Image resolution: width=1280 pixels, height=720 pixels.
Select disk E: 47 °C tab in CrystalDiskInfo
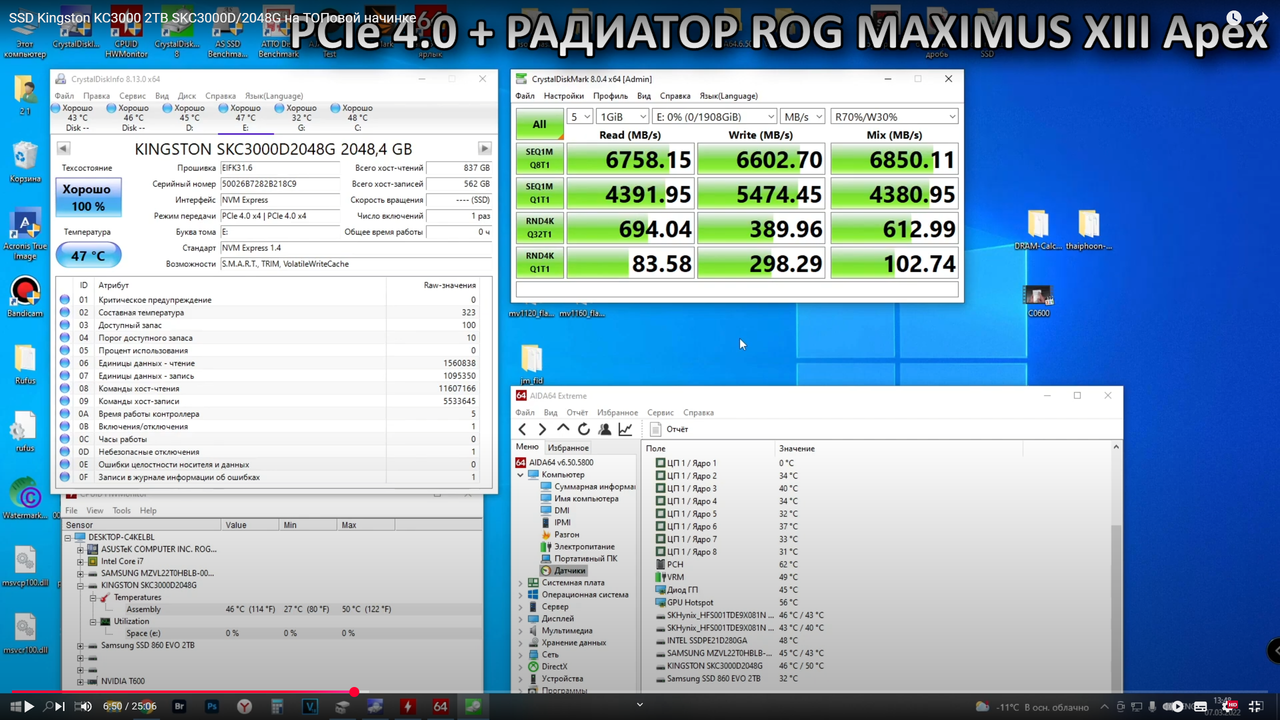pyautogui.click(x=245, y=117)
